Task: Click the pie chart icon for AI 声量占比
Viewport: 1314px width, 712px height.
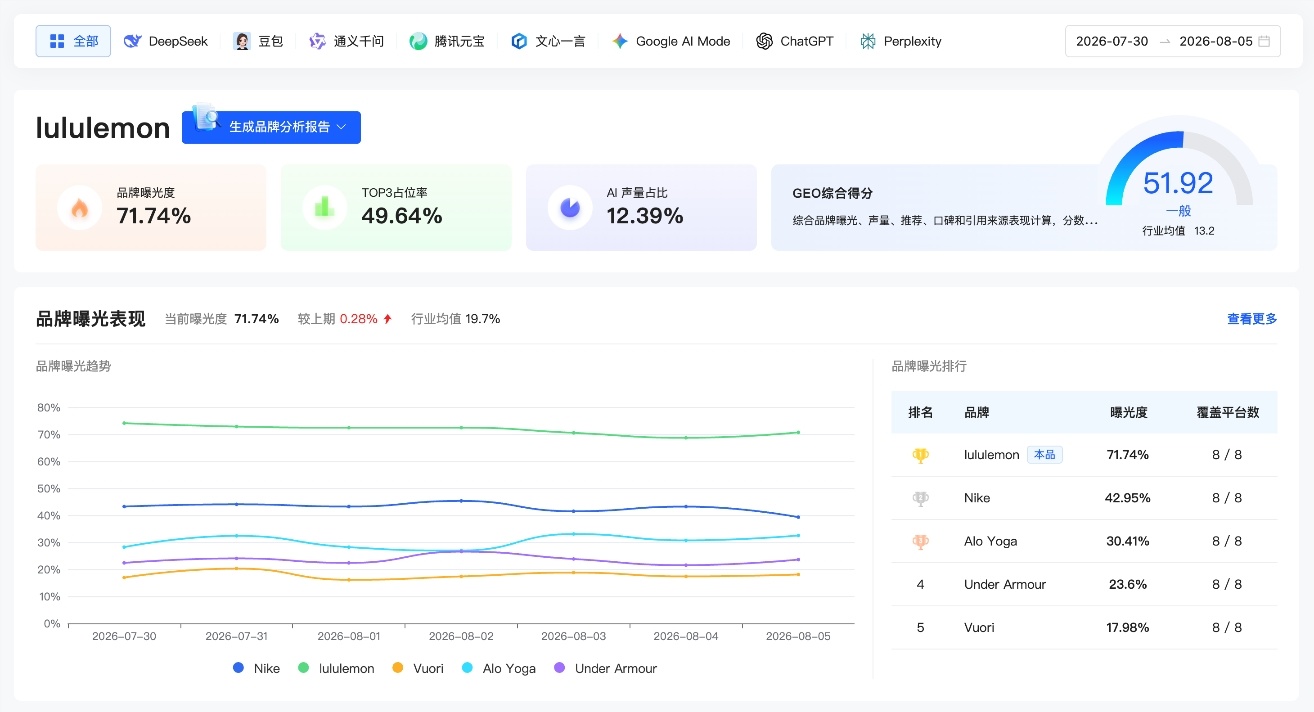Action: point(570,207)
